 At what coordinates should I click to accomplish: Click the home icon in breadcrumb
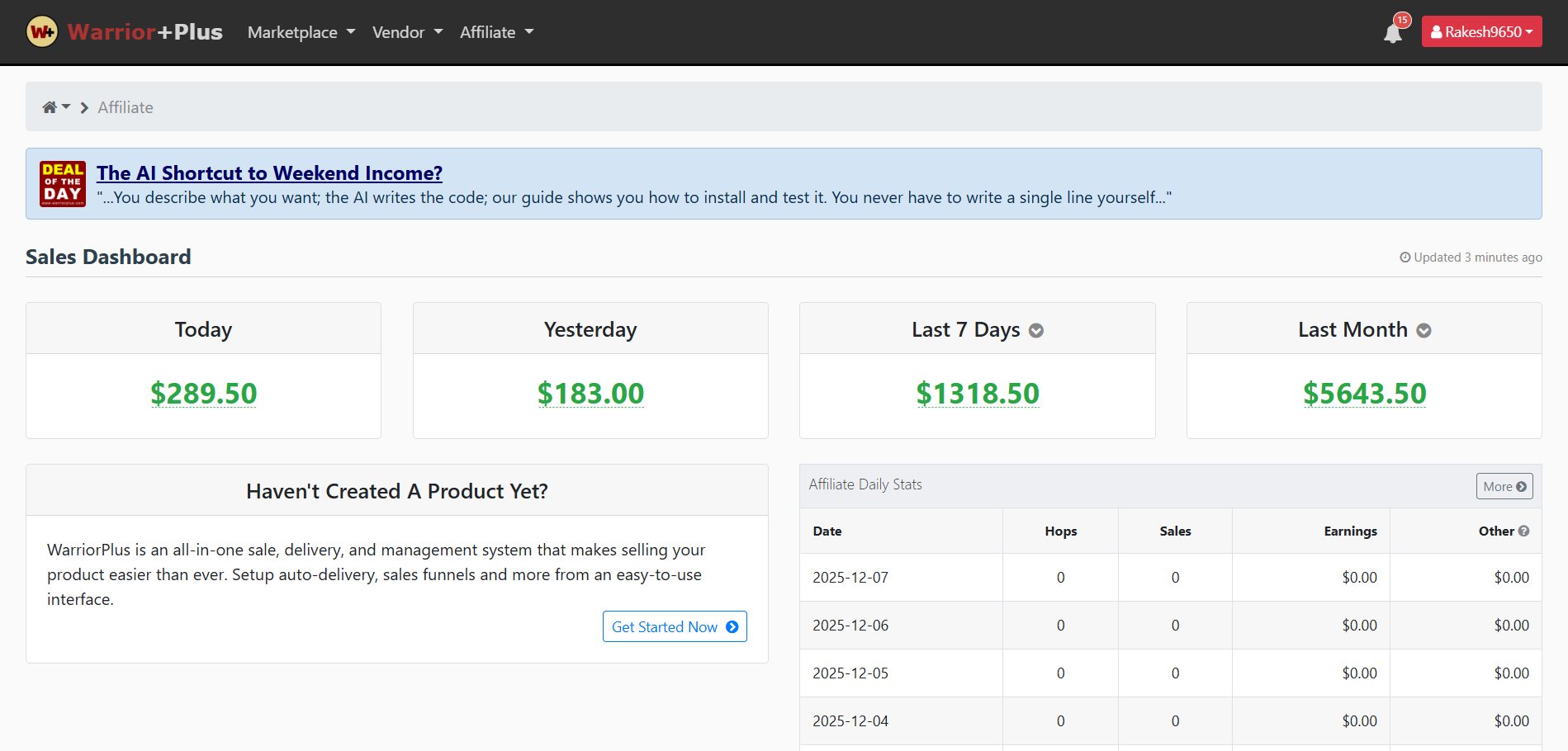pyautogui.click(x=50, y=107)
